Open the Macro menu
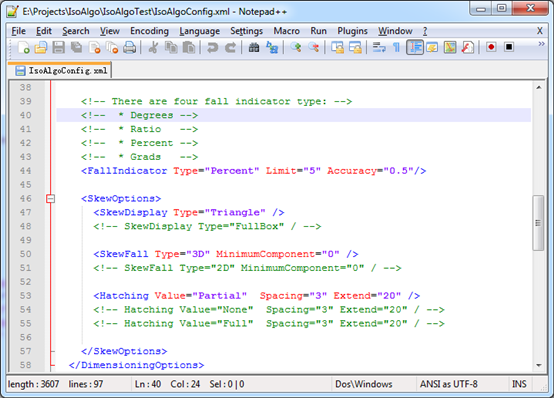 coord(287,31)
